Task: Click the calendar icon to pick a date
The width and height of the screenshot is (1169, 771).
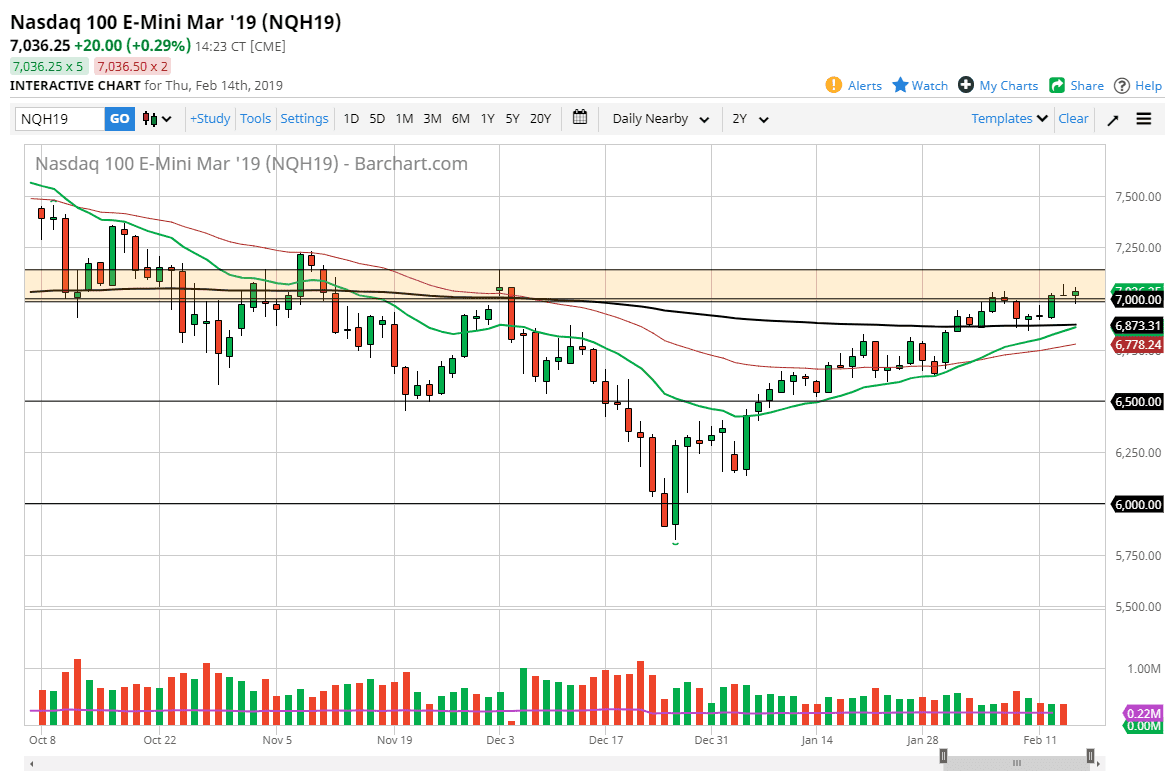Action: tap(579, 118)
